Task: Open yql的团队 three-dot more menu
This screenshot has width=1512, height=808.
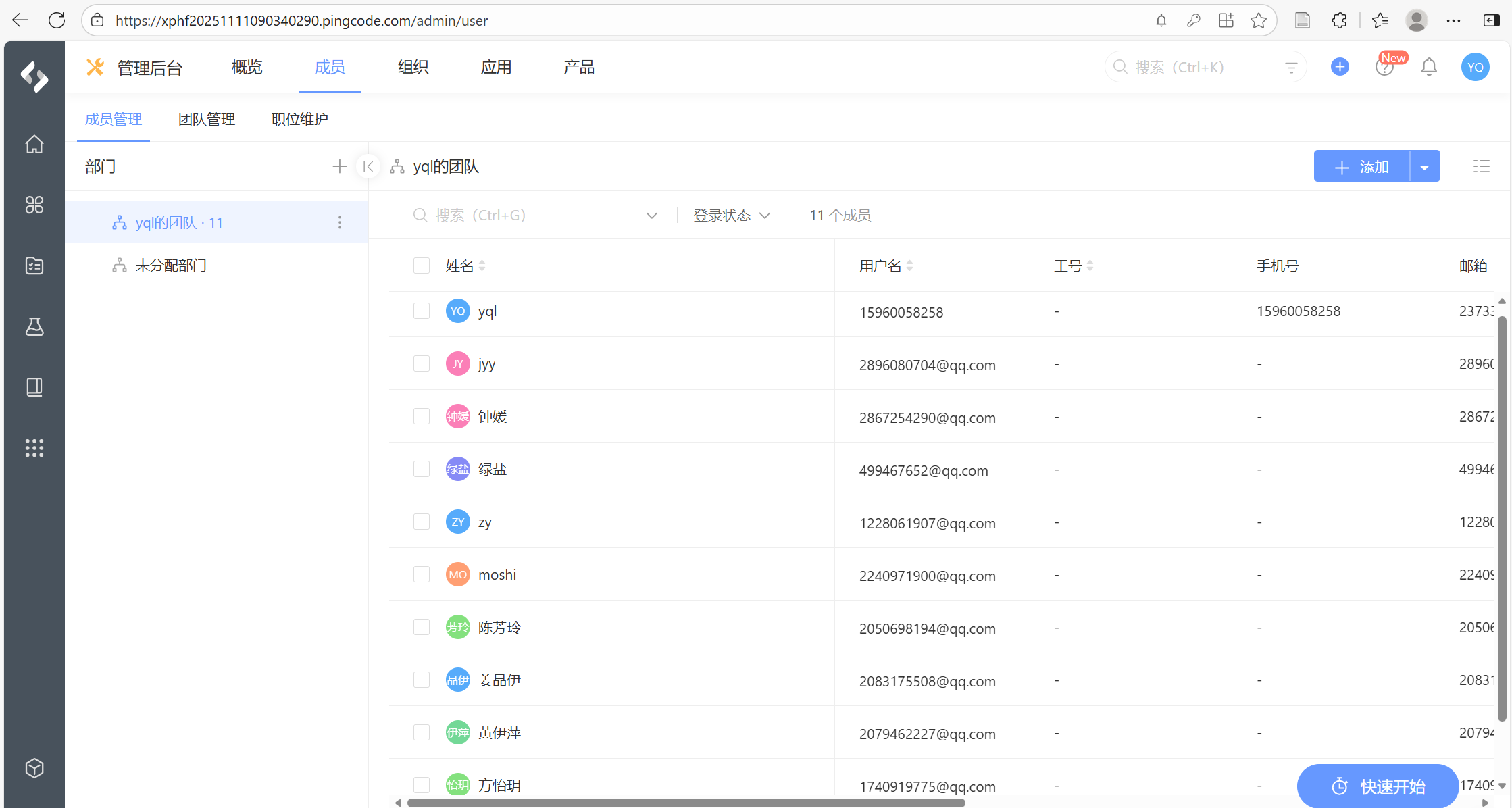Action: 339,222
